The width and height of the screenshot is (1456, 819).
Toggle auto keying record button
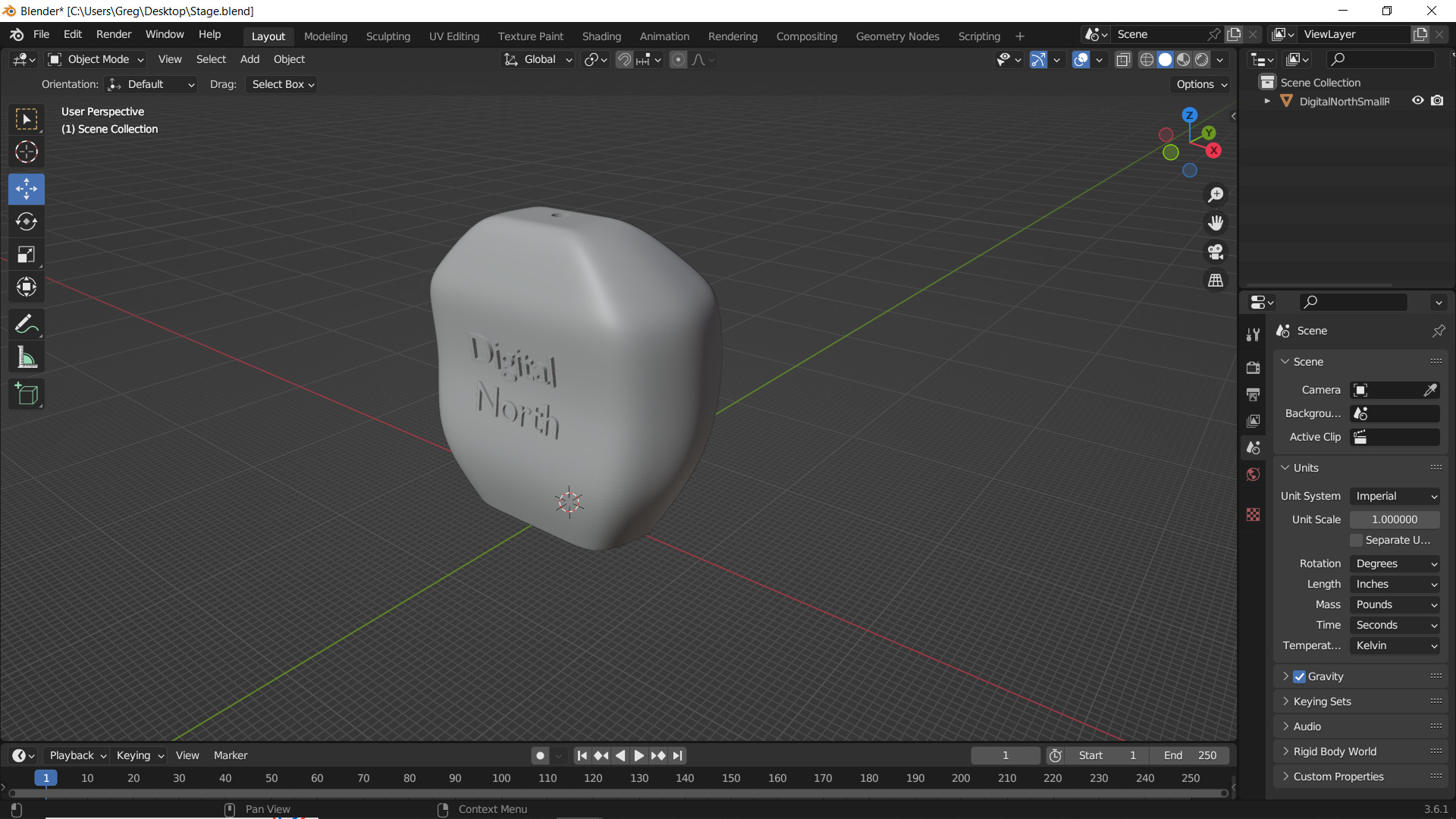click(540, 755)
